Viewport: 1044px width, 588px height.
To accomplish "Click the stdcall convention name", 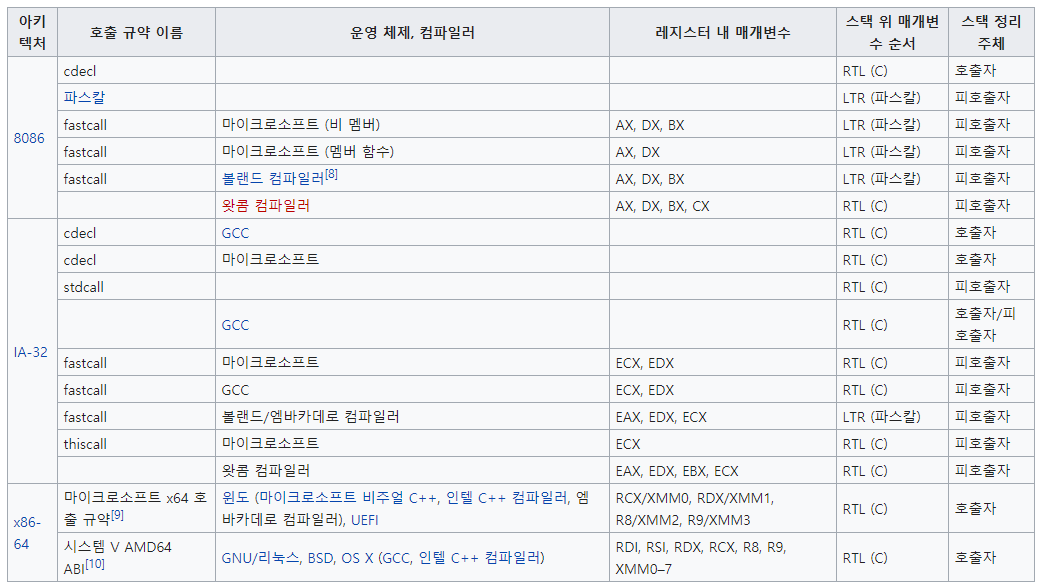I will click(84, 287).
